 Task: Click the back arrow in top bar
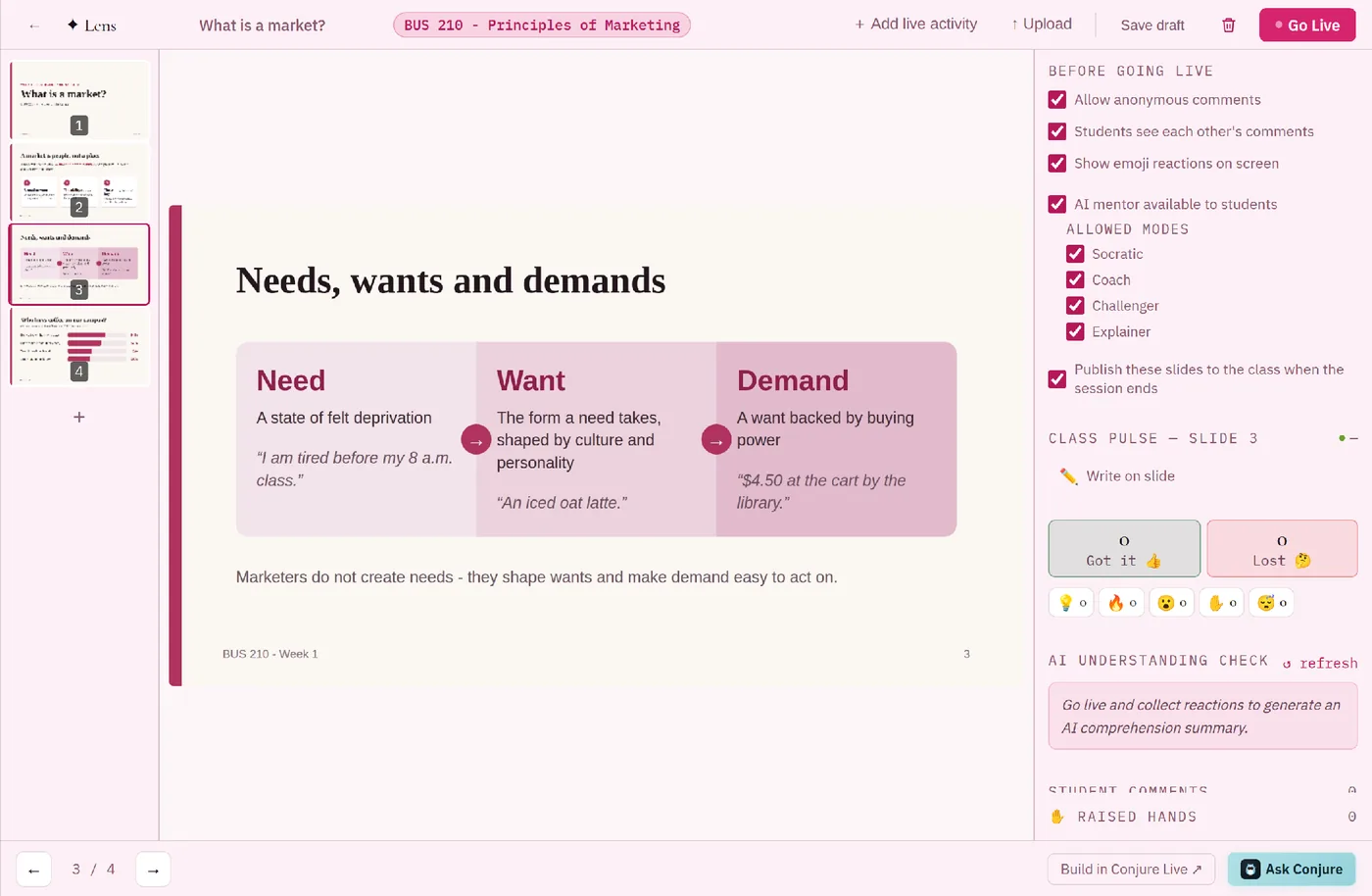34,25
